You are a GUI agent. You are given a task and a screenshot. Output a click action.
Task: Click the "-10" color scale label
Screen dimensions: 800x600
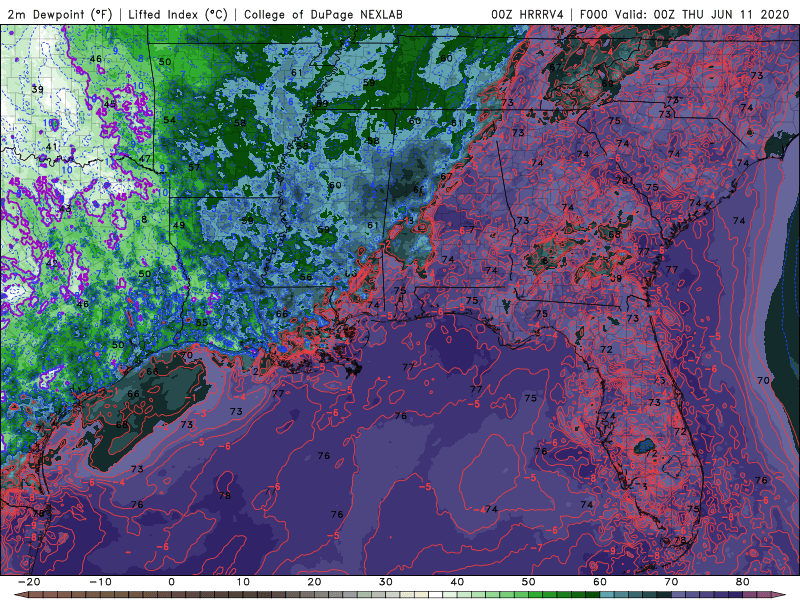[100, 582]
